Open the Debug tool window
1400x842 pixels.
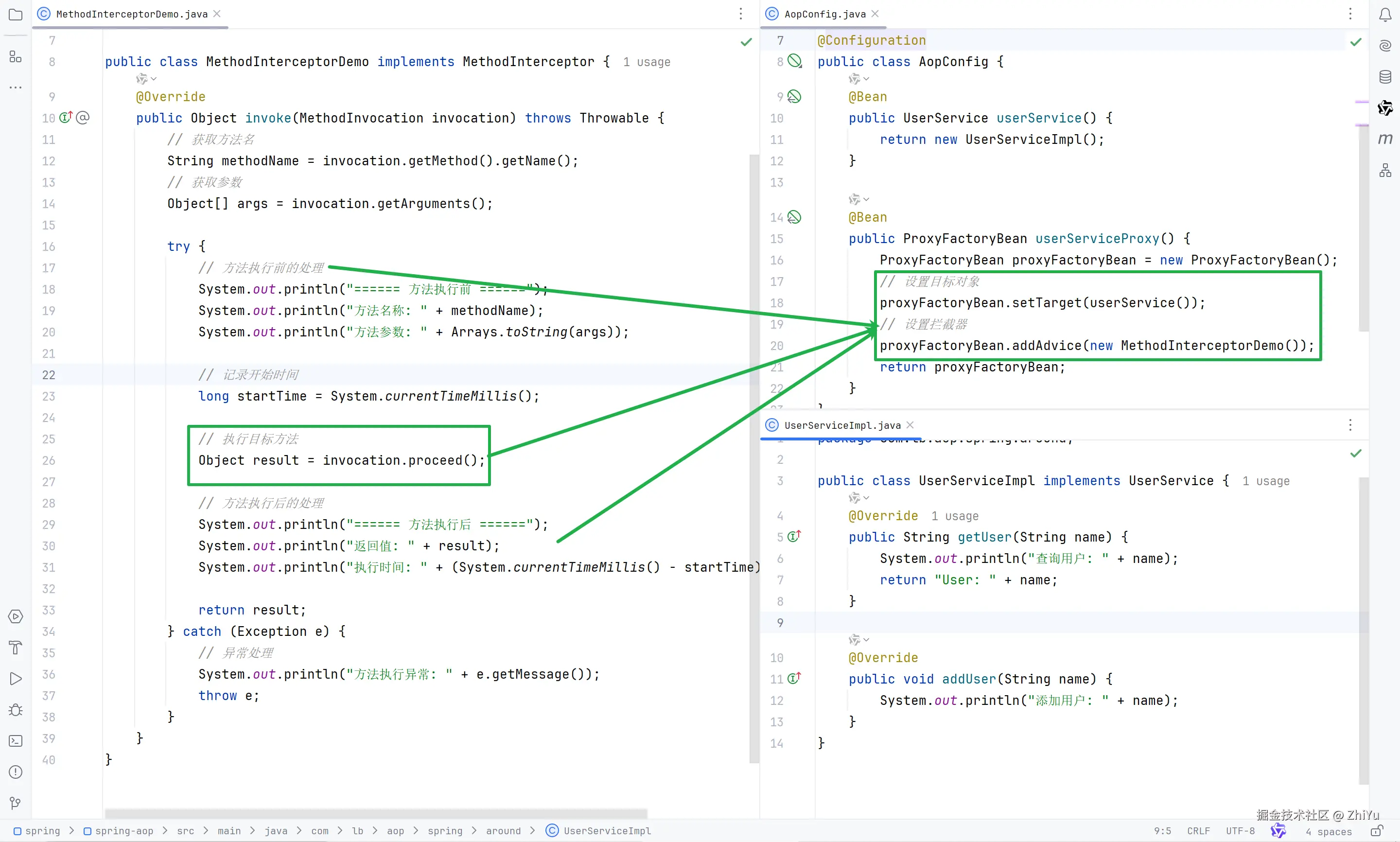tap(16, 710)
